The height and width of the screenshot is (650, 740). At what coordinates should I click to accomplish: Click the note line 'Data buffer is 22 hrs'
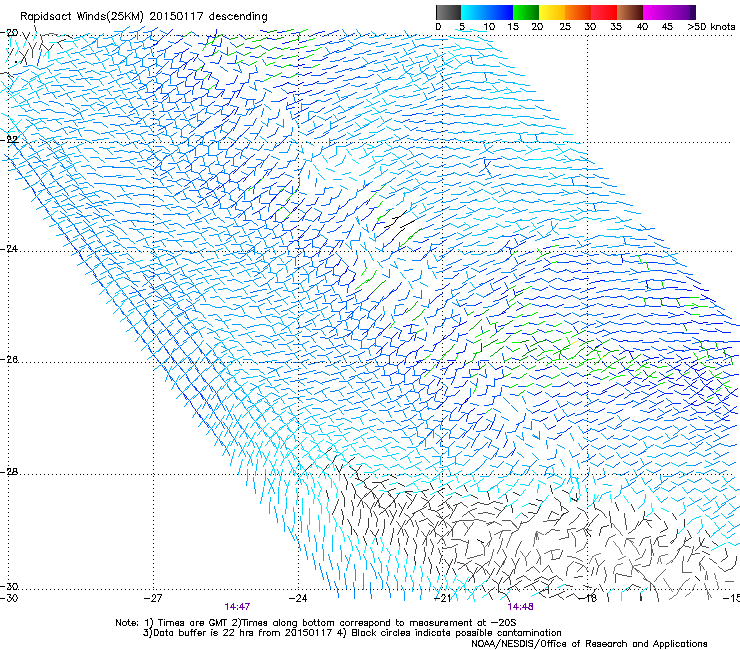tap(202, 633)
